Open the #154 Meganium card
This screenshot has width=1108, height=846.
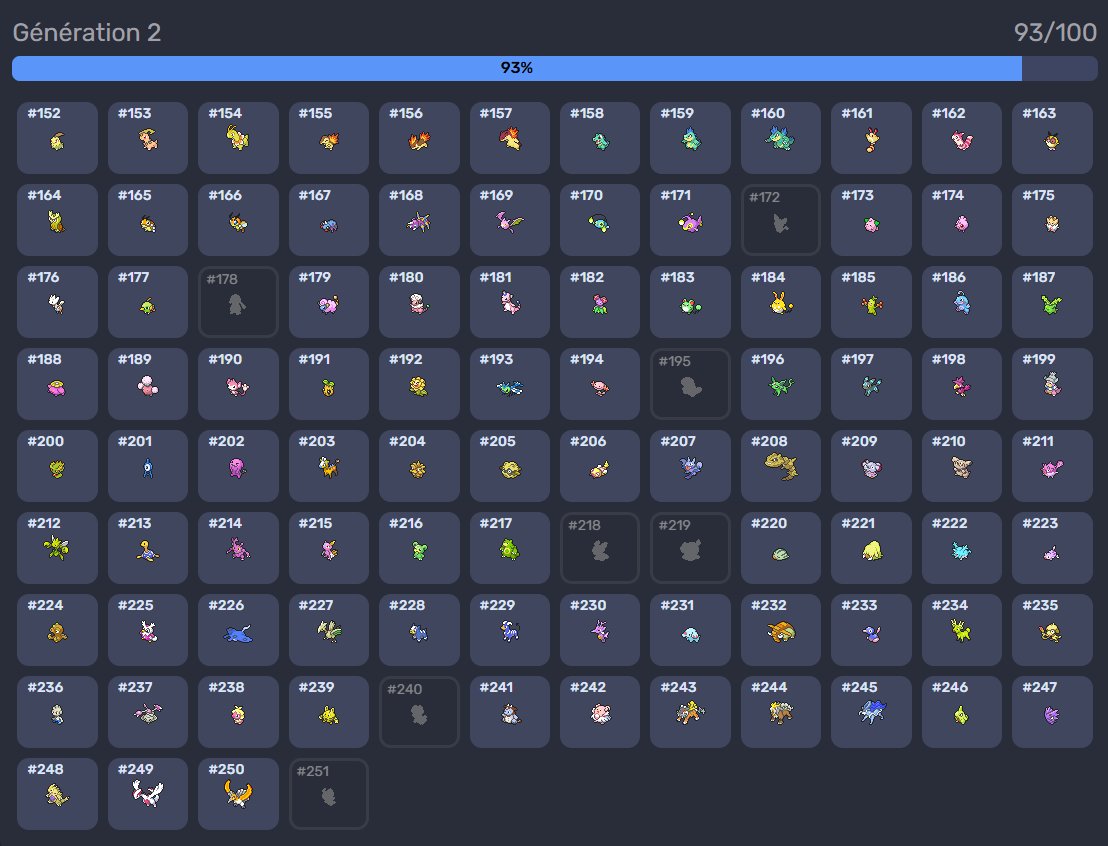coord(238,138)
